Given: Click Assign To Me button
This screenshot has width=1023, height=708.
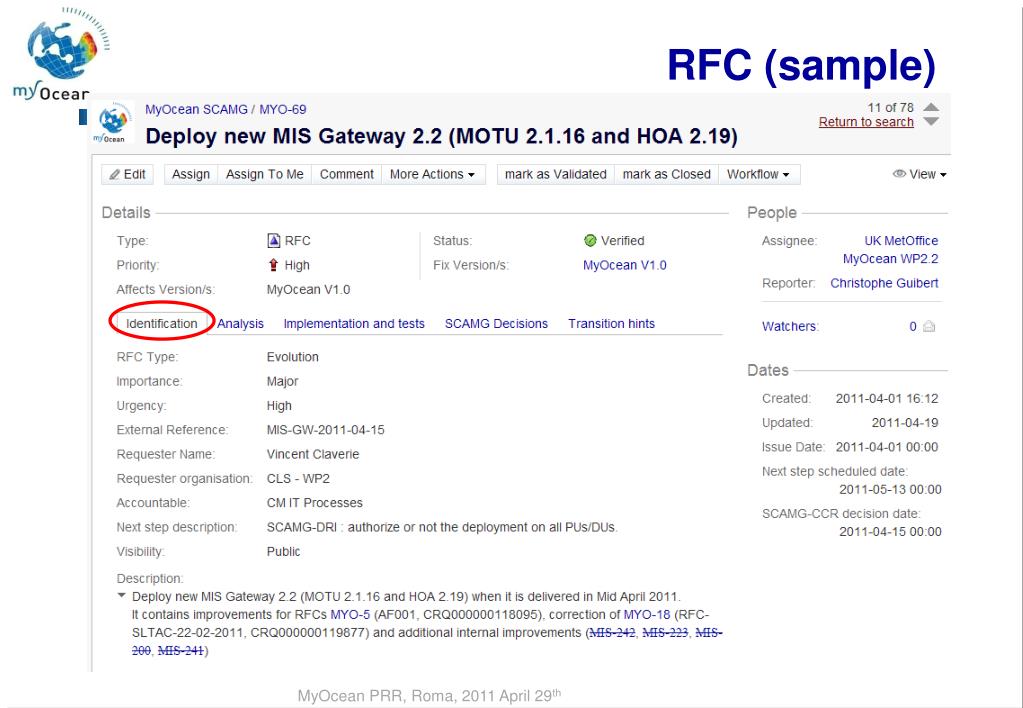Looking at the screenshot, I should point(264,174).
